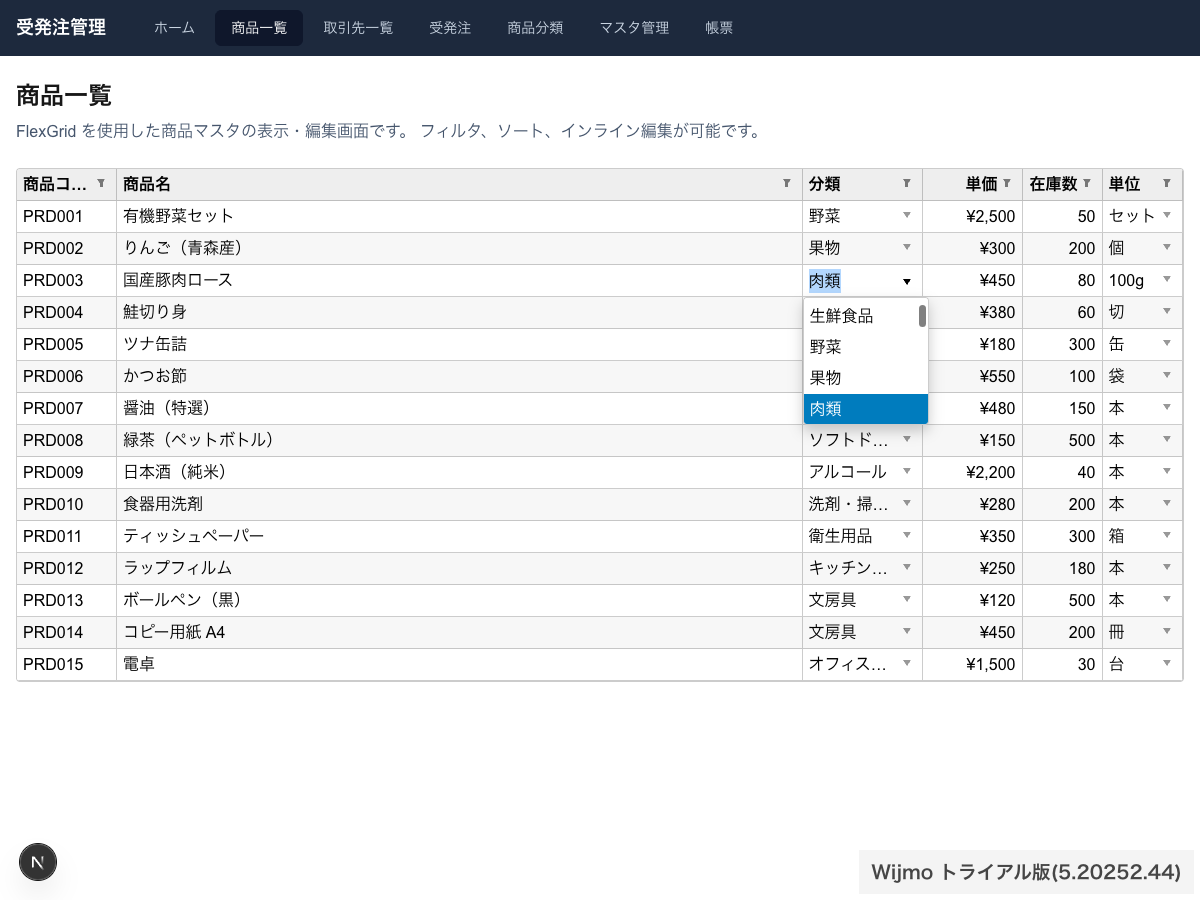Screen dimensions: 1200x900
Task: Open the 帳票 section
Action: coord(719,28)
